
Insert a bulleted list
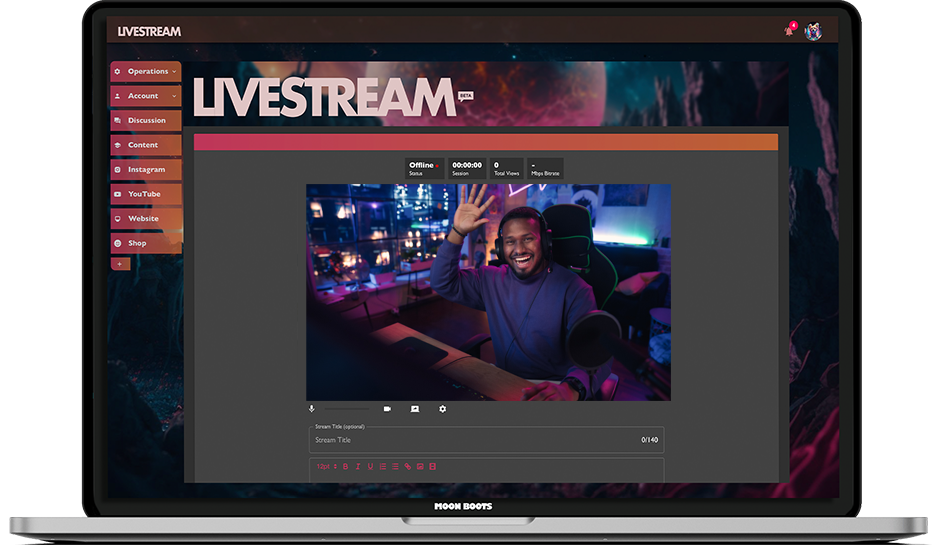click(395, 466)
